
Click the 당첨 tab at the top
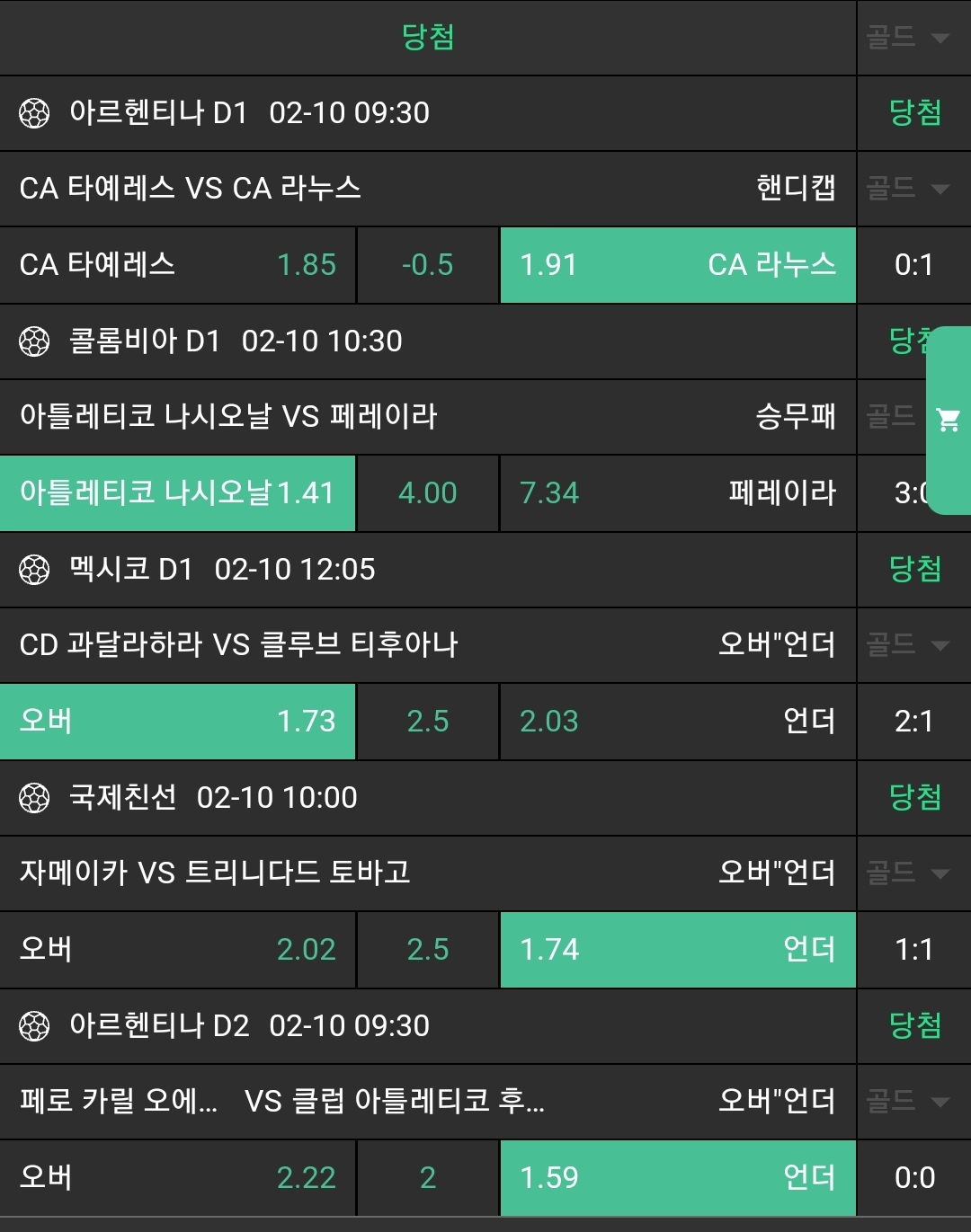(x=428, y=38)
